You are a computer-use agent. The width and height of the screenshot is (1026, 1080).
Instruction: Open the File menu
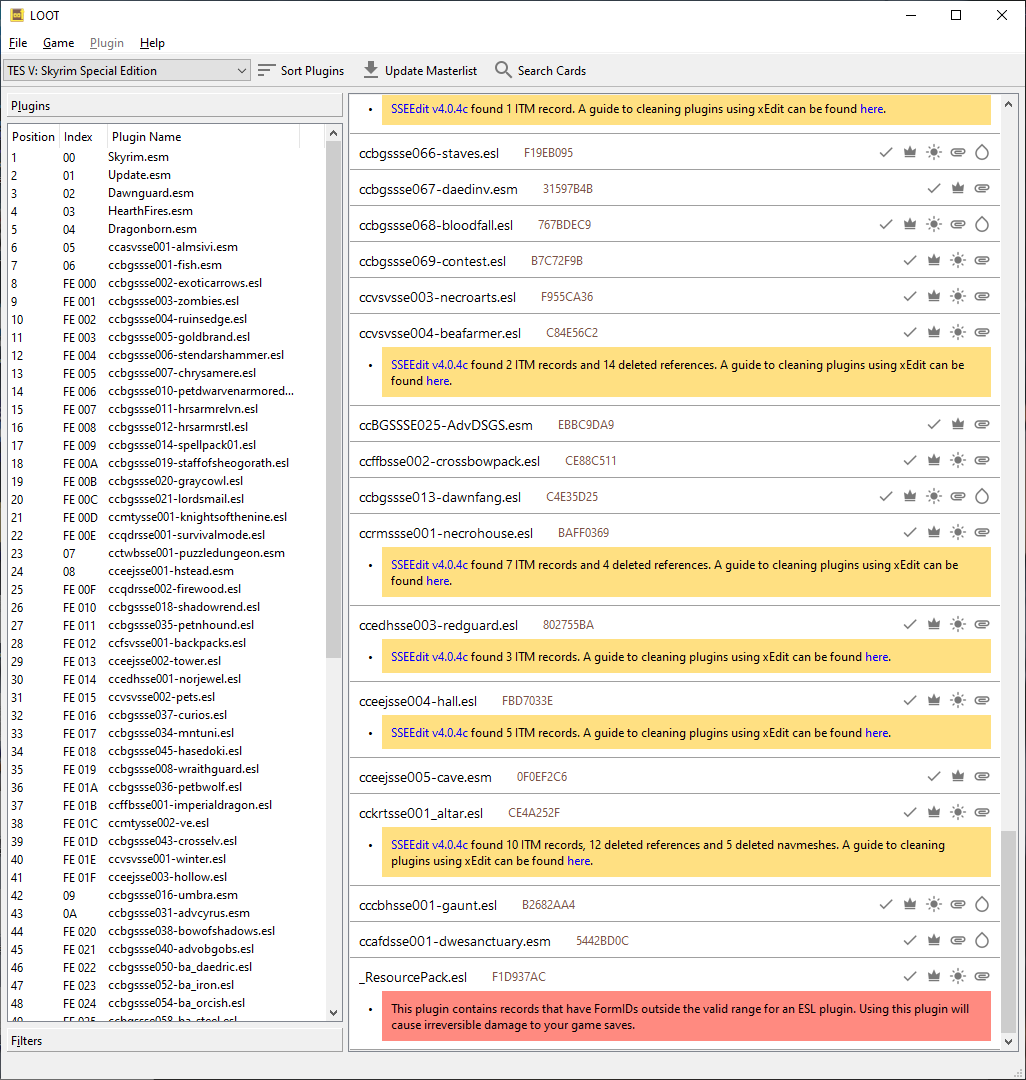click(18, 43)
